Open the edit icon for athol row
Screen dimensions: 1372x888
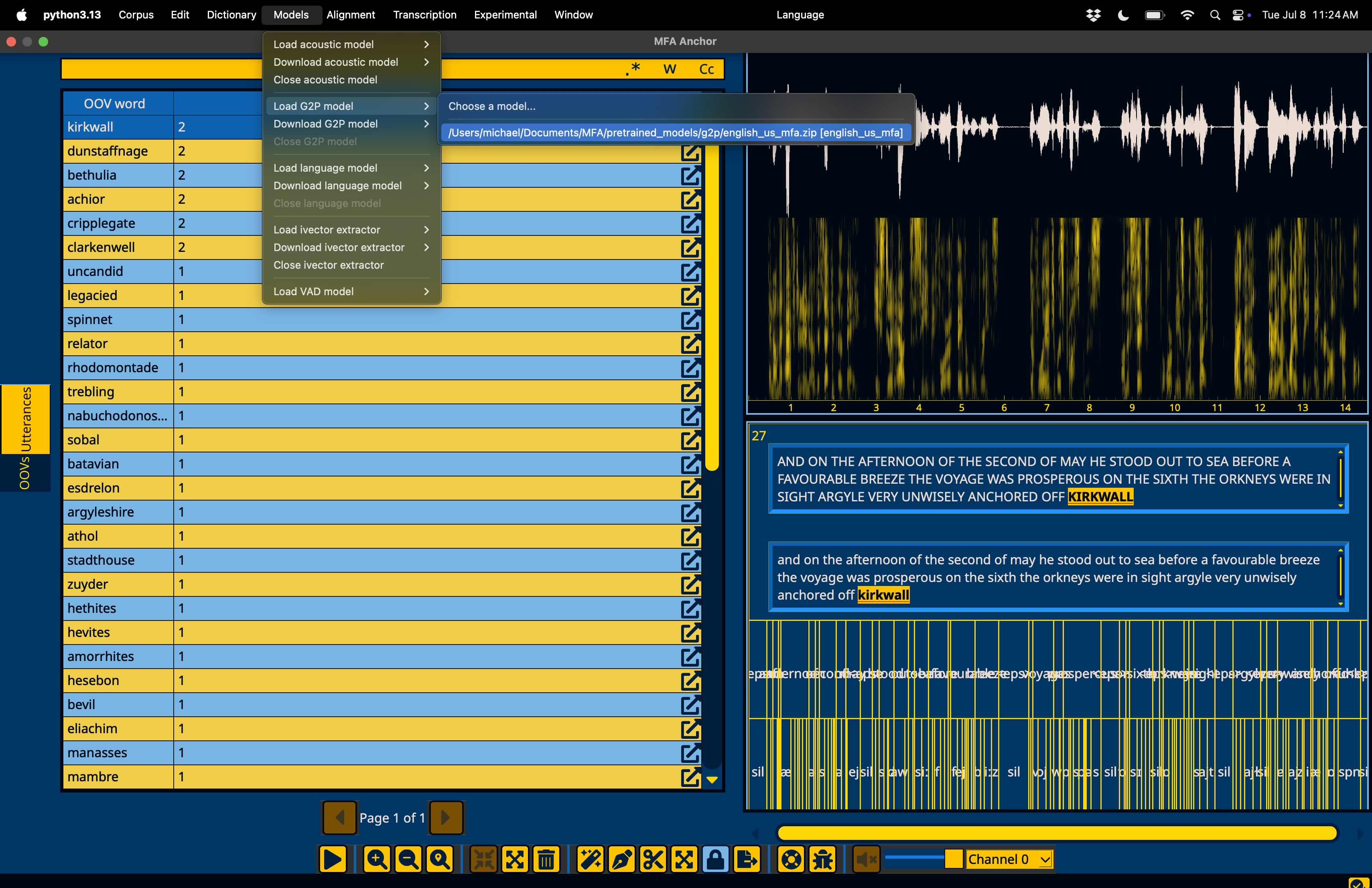pyautogui.click(x=690, y=536)
